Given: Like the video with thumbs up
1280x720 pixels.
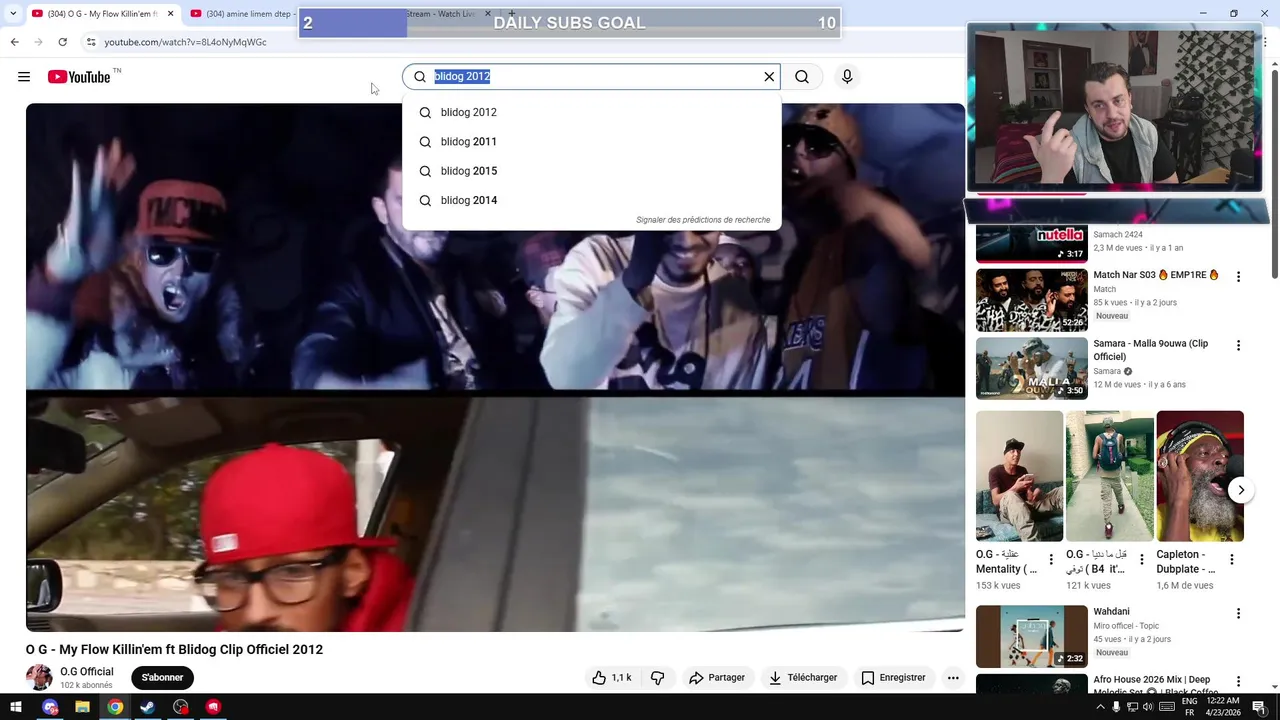Looking at the screenshot, I should pos(611,678).
